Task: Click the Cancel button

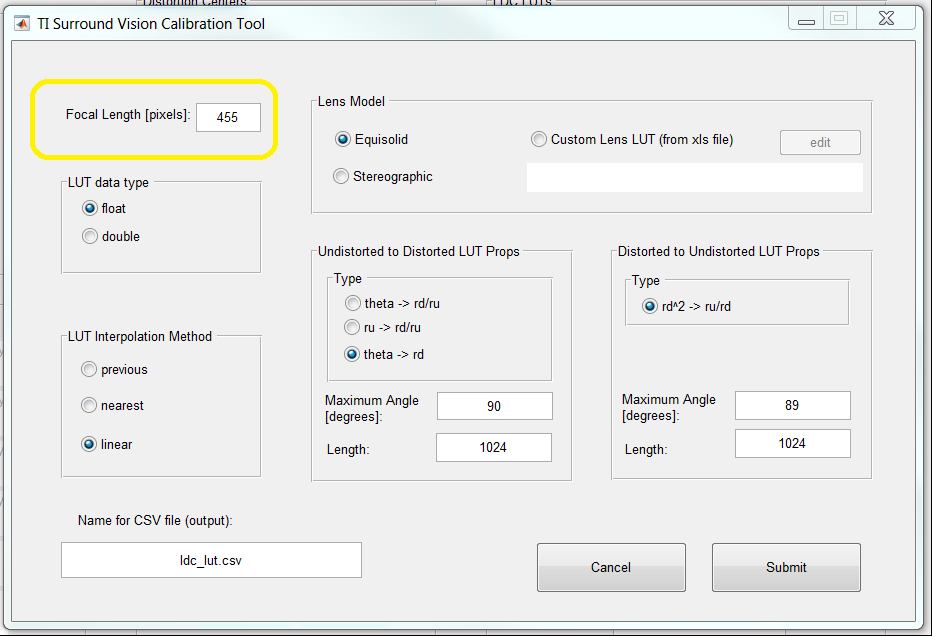Action: click(611, 567)
